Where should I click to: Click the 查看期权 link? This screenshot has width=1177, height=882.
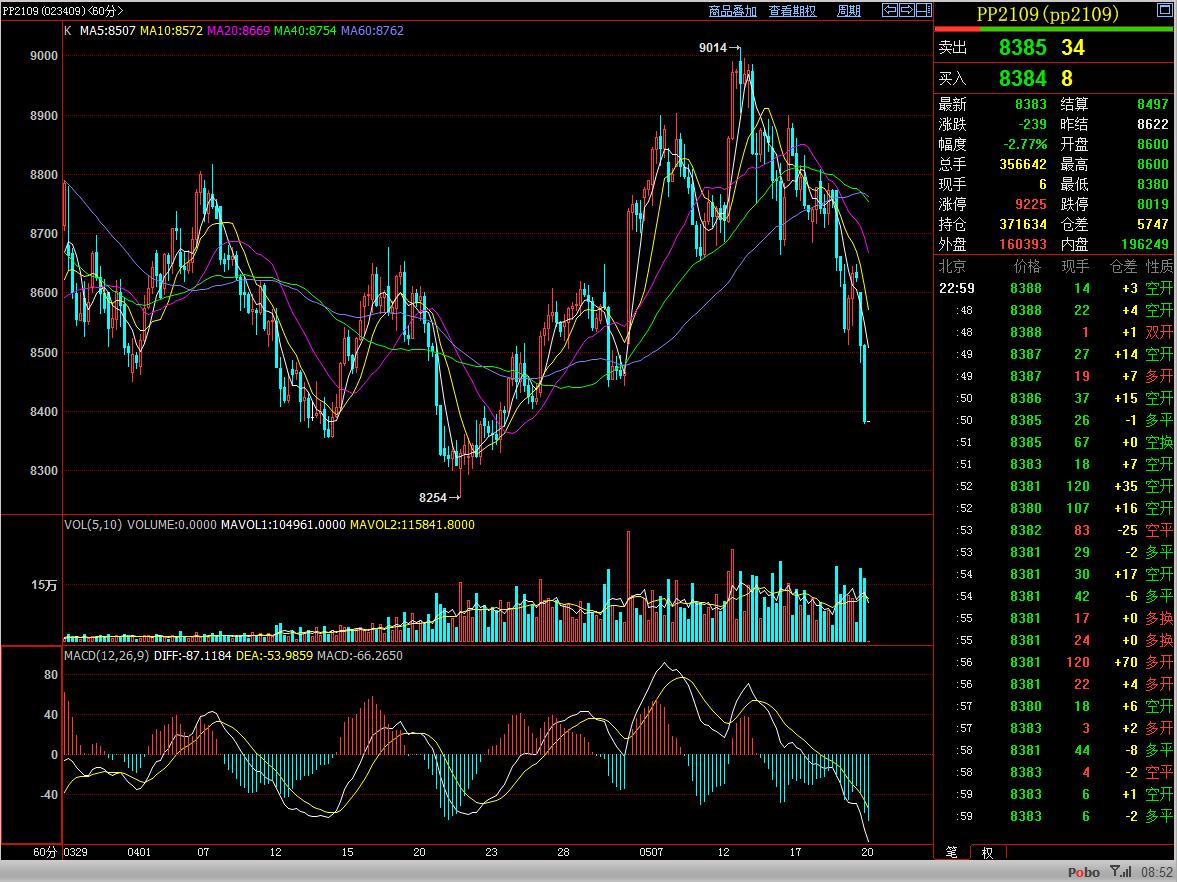(792, 11)
